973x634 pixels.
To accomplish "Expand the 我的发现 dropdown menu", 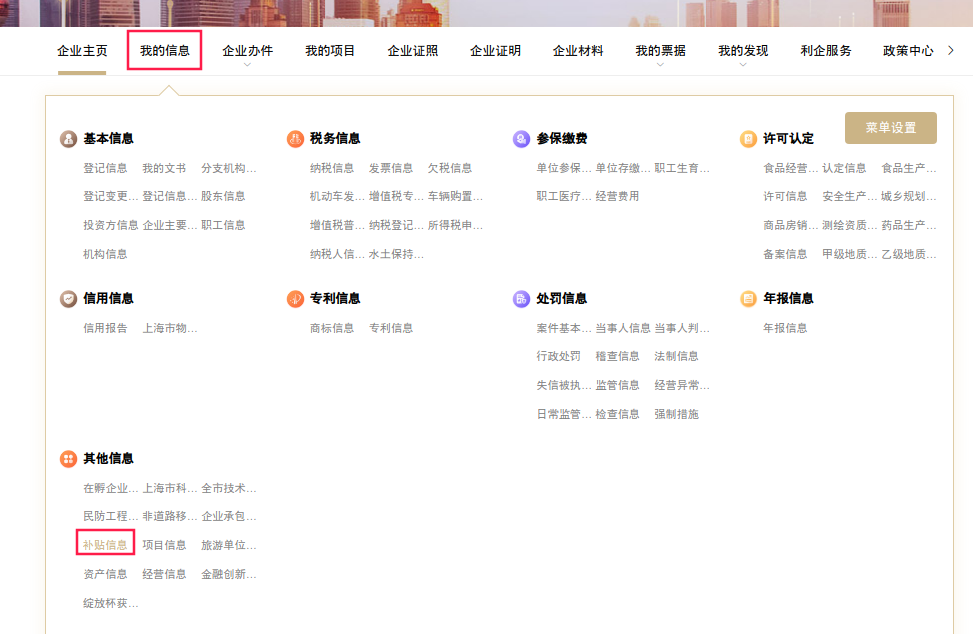I will click(743, 52).
